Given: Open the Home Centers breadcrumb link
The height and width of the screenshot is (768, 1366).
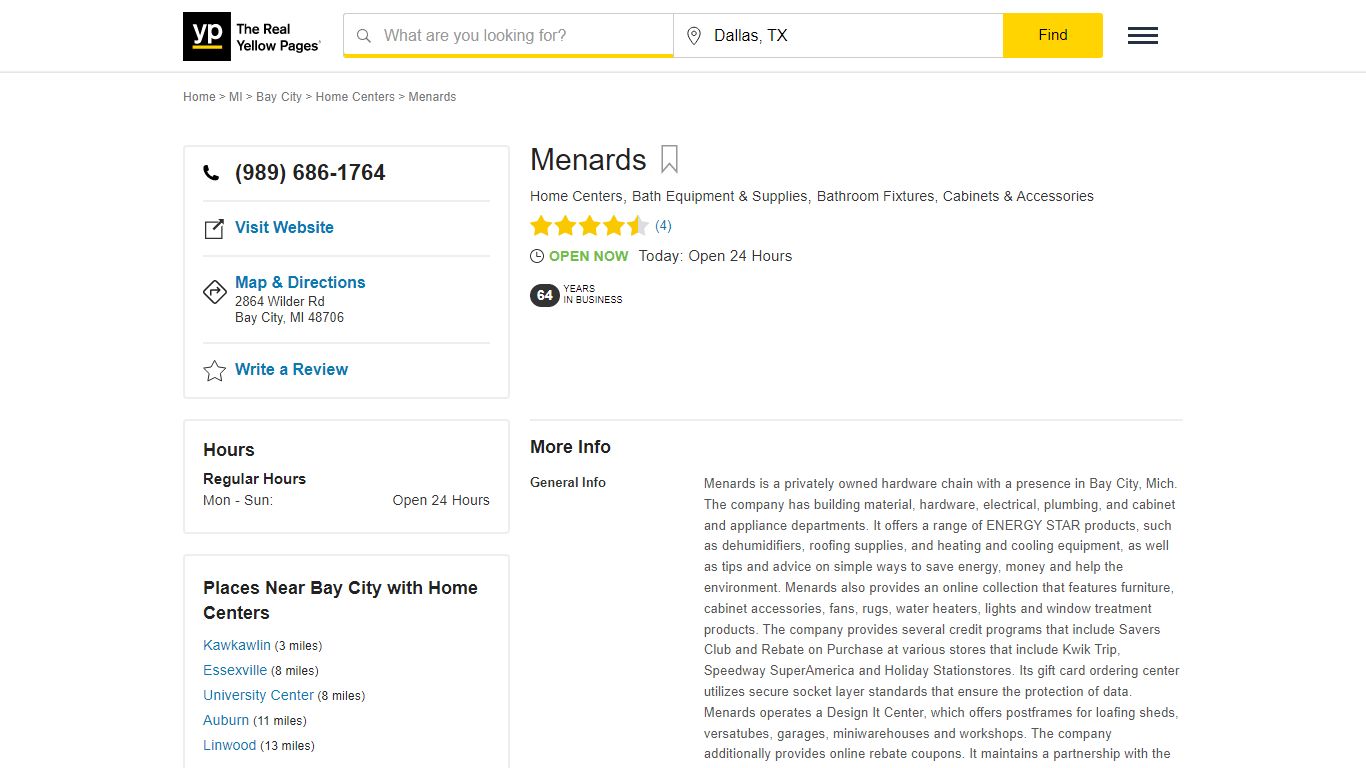Looking at the screenshot, I should (355, 97).
